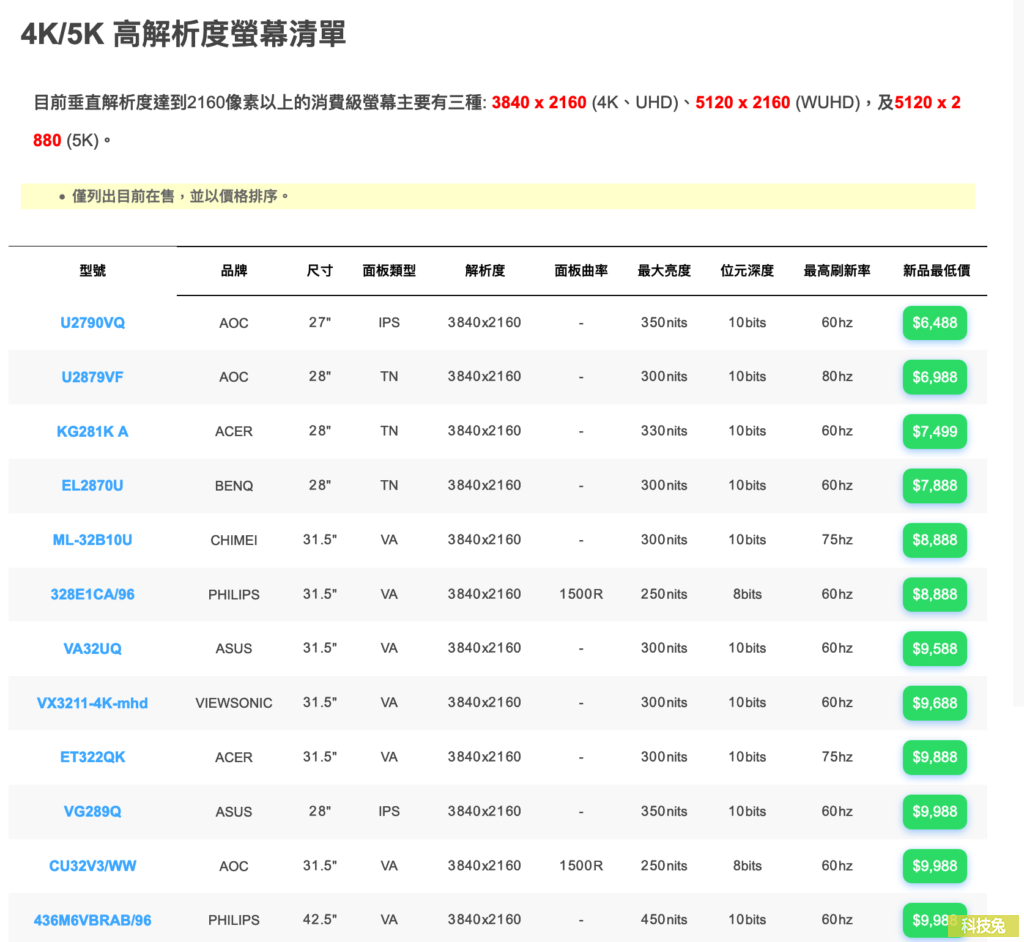Click the red 3840 x 2160 text
This screenshot has width=1024, height=942.
(x=539, y=103)
